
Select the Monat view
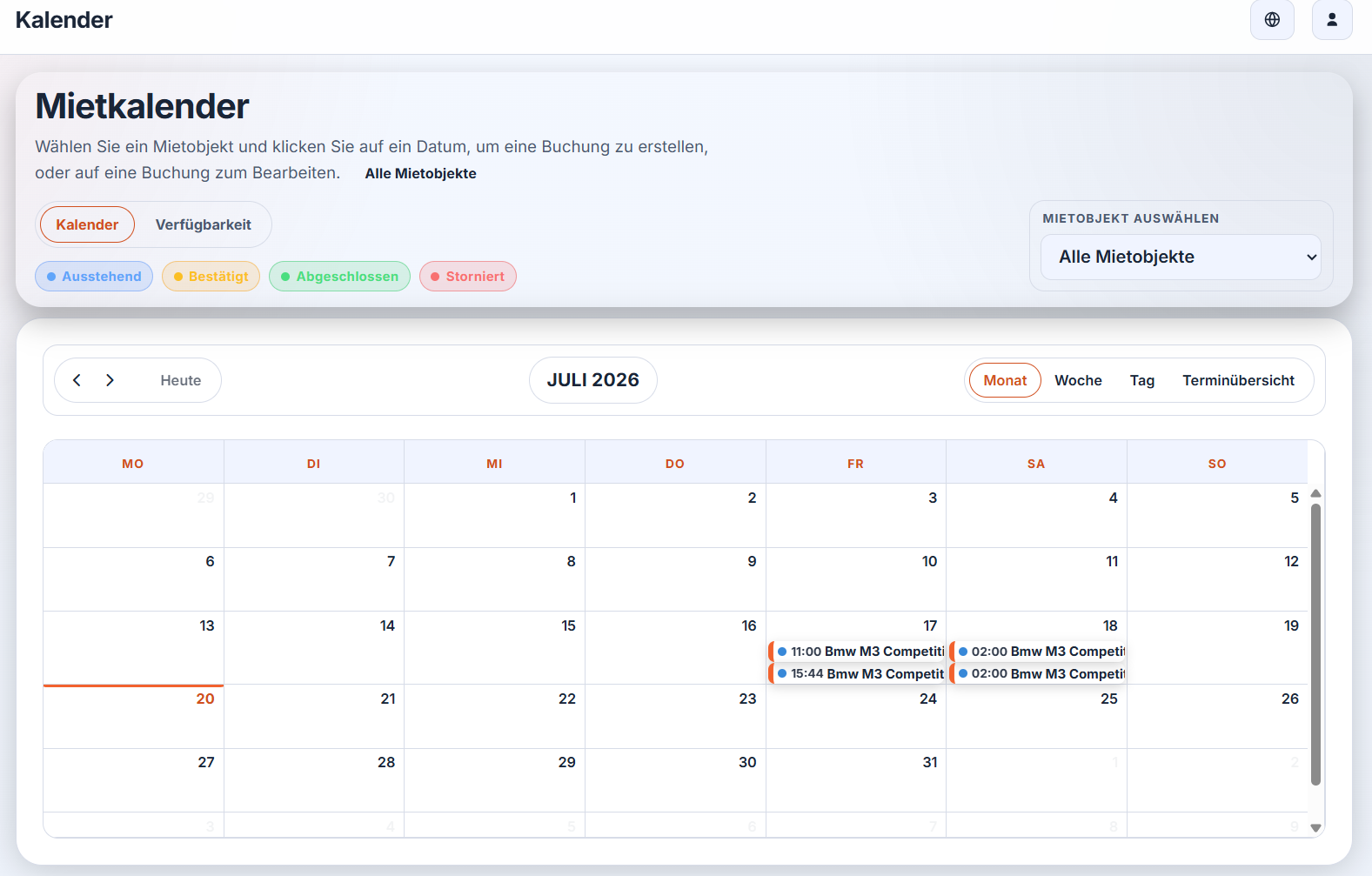point(1005,380)
